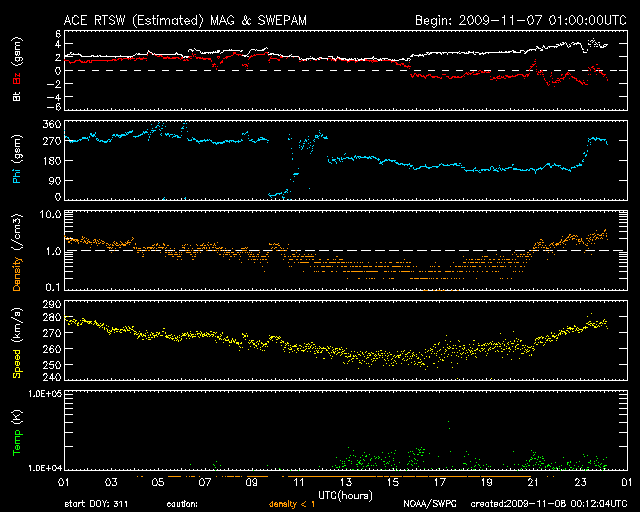The width and height of the screenshot is (640, 512).
Task: Select the '240' tick on the Speed axis
Action: pos(52,377)
